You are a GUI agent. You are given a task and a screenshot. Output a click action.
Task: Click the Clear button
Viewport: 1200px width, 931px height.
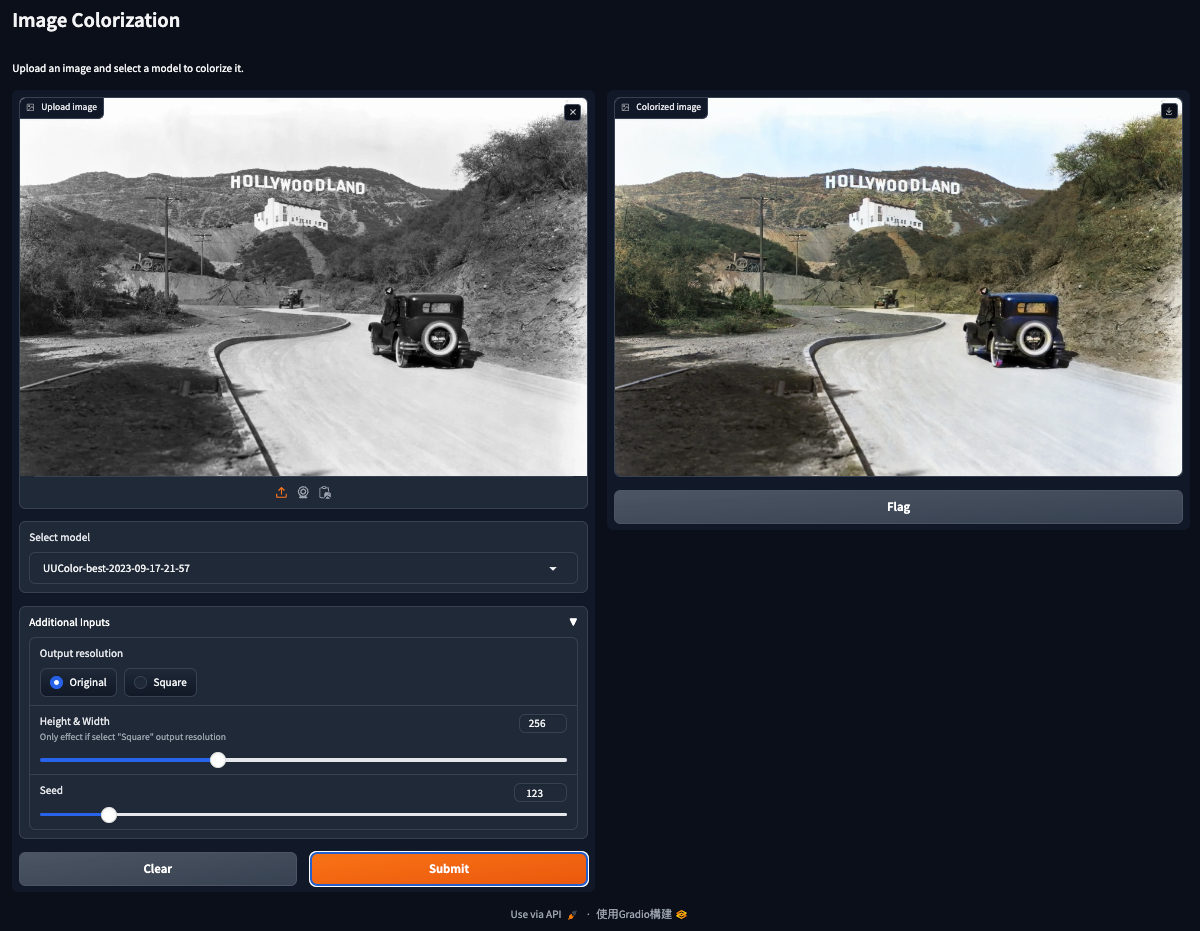coord(157,868)
